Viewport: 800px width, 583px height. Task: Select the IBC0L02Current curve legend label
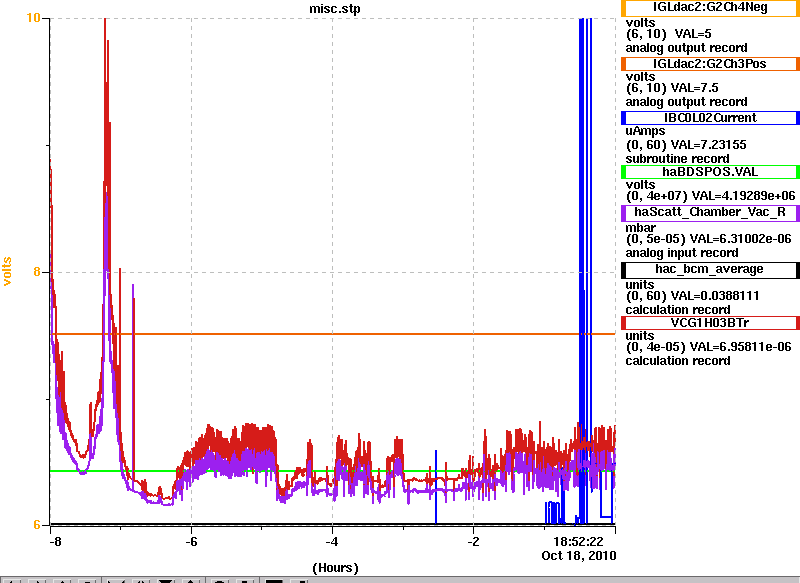(710, 118)
